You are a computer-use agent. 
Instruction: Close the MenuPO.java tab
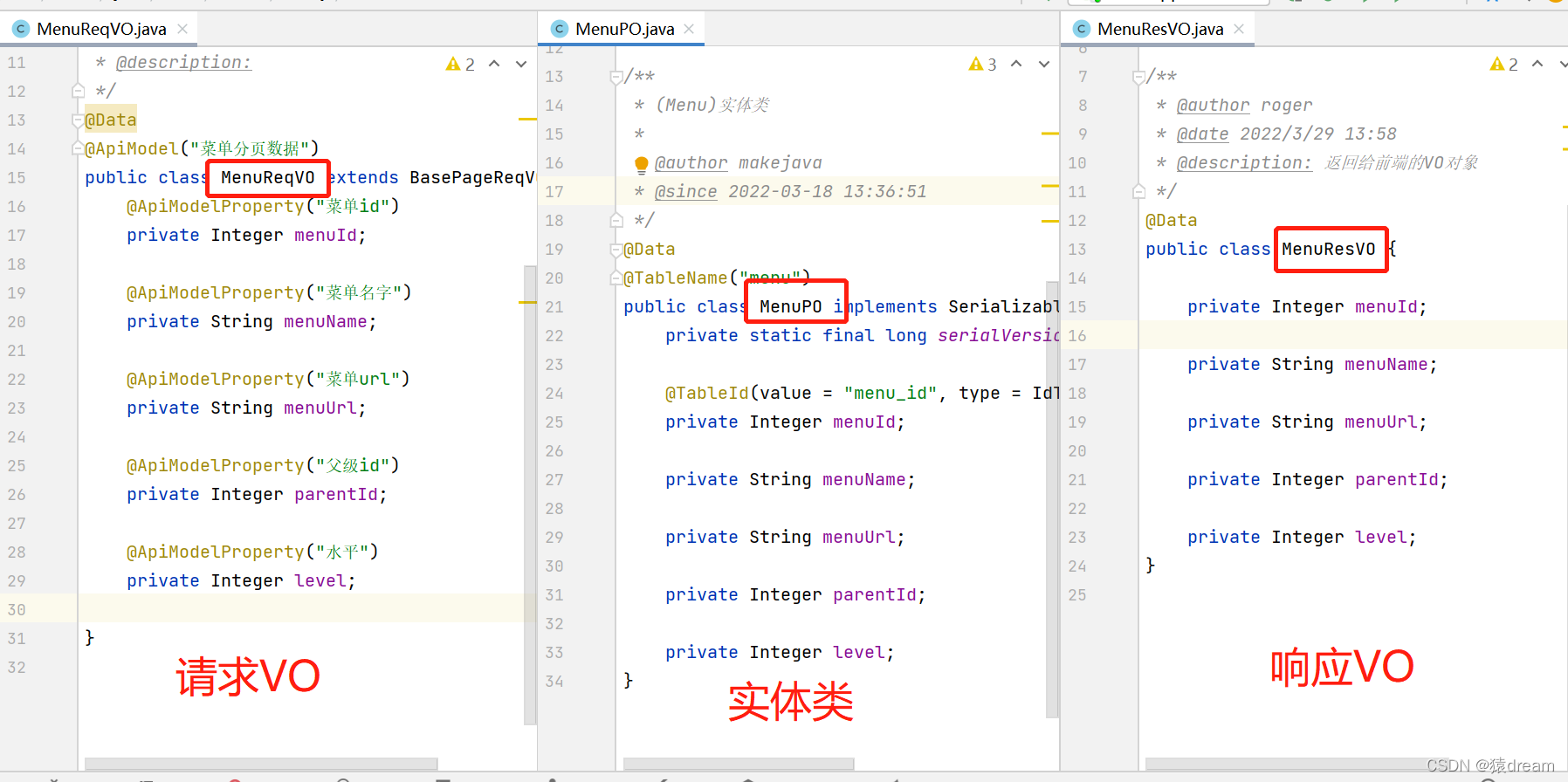click(690, 29)
